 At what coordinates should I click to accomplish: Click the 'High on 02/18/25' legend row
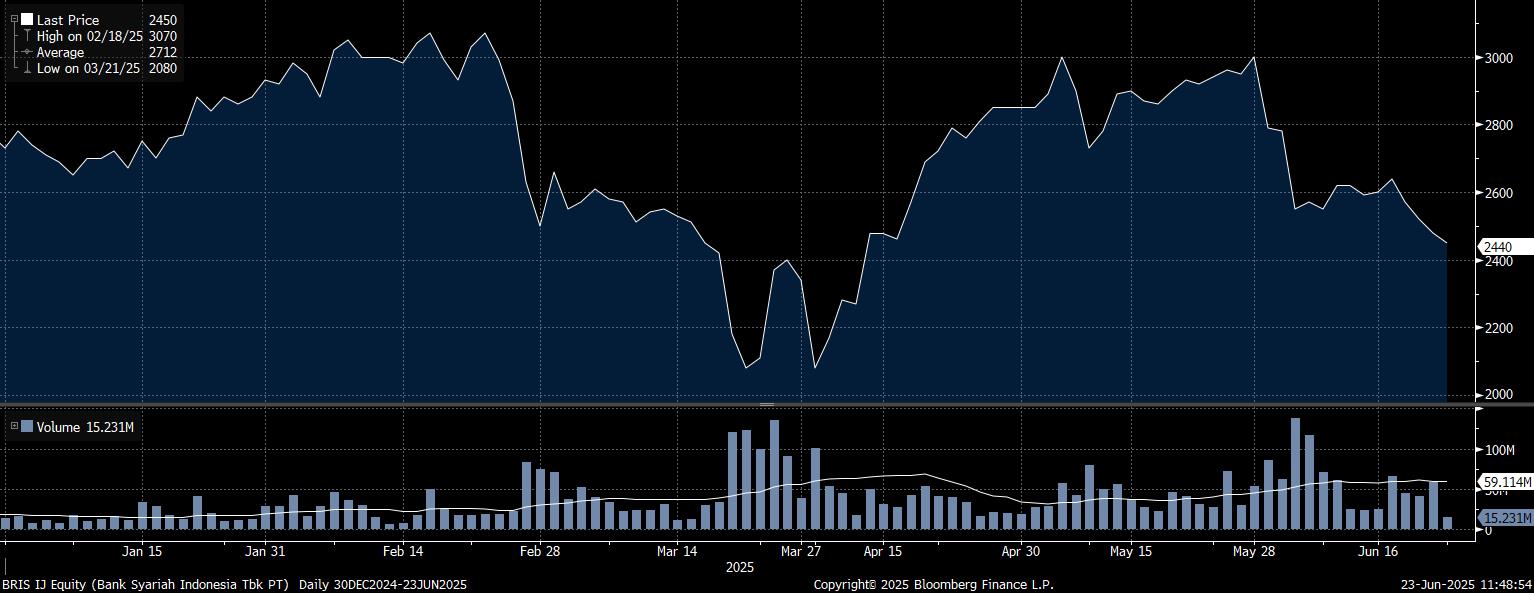92,36
